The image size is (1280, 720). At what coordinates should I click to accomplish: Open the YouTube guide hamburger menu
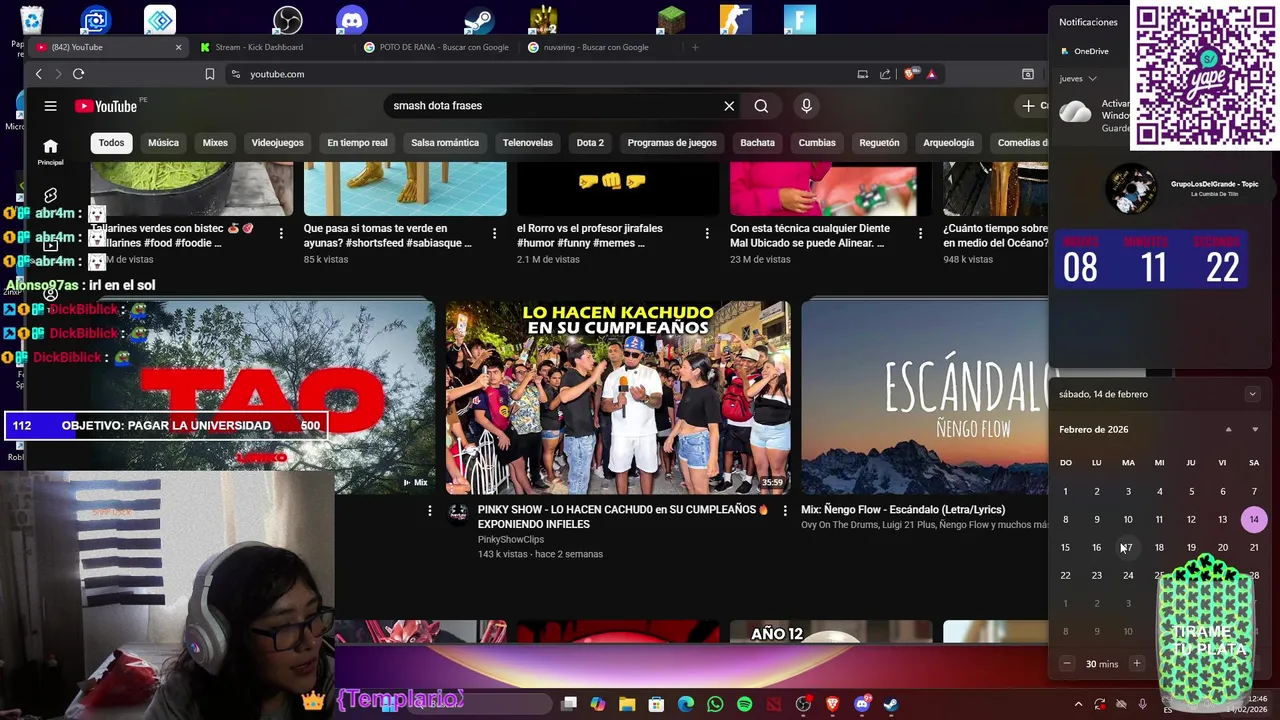(50, 106)
